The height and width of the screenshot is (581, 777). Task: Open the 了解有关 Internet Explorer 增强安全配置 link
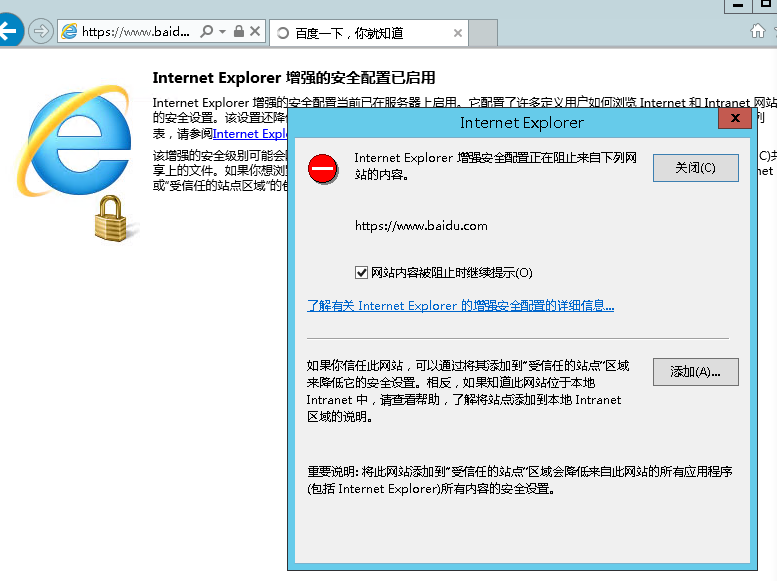coord(460,306)
